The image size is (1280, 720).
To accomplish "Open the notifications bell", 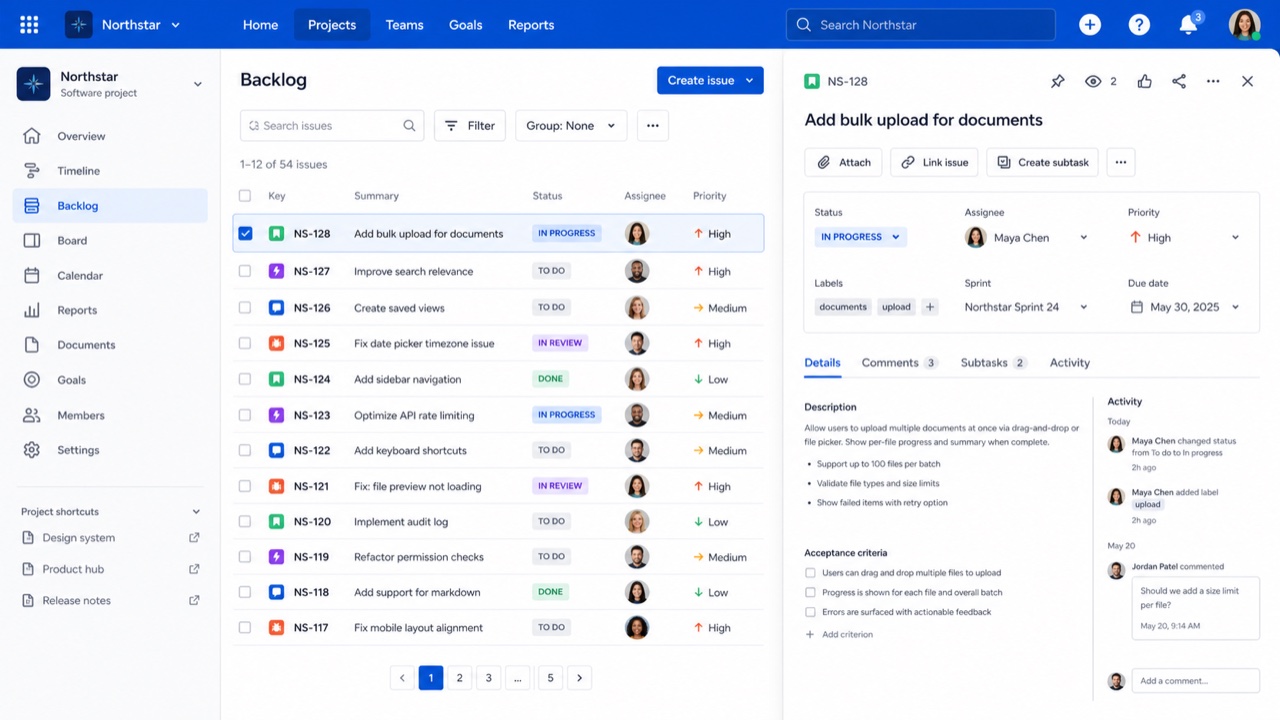I will (x=1188, y=25).
